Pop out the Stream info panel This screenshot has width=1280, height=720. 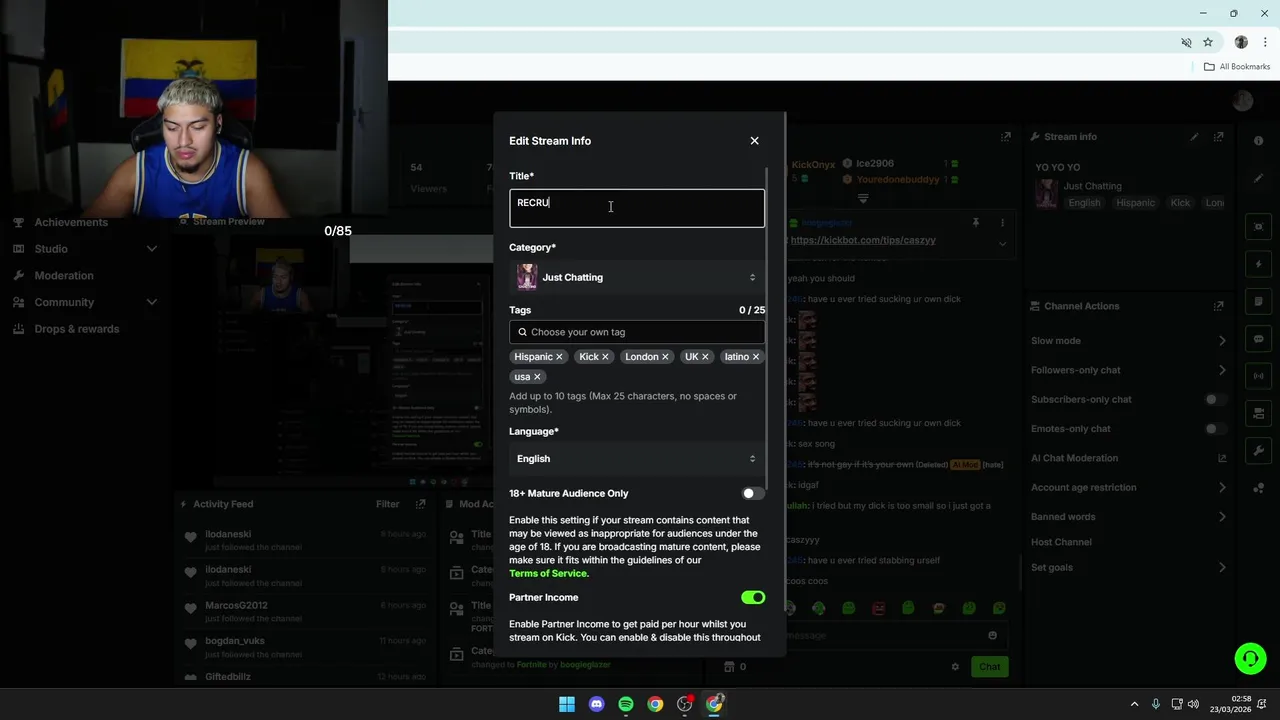[x=1218, y=137]
